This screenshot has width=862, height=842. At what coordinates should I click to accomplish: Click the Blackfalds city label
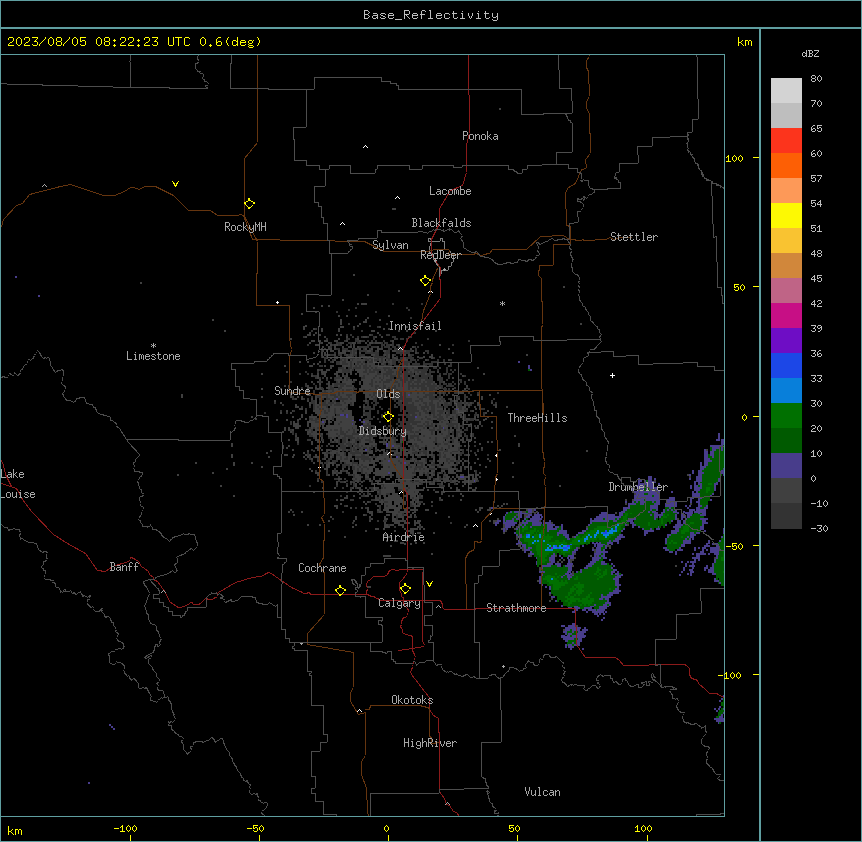441,223
